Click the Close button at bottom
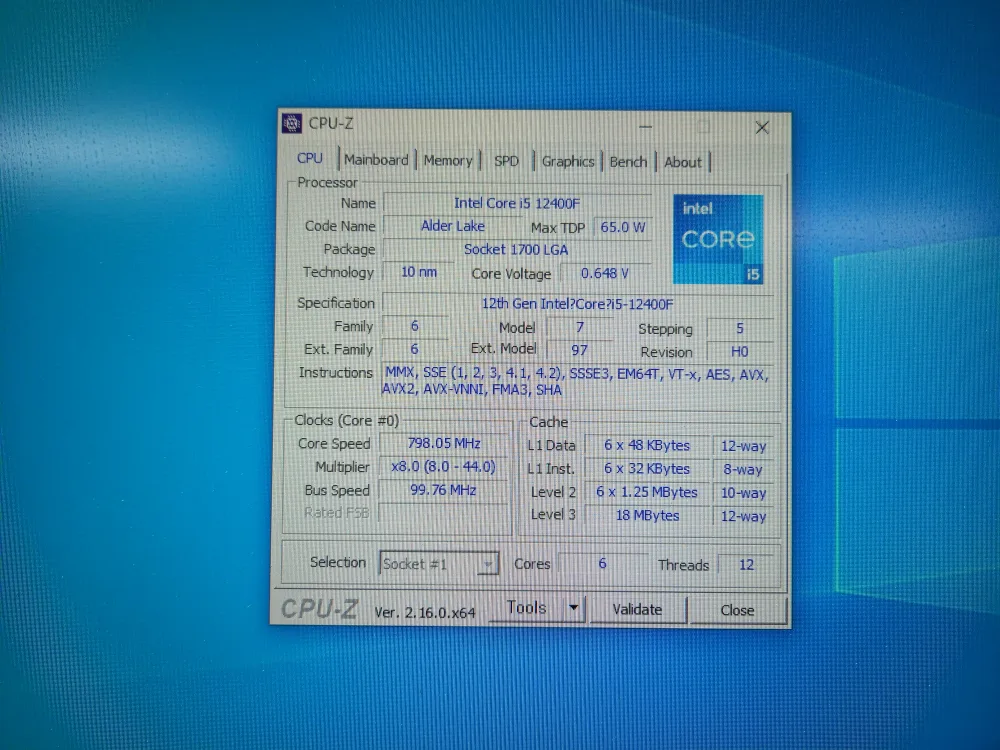The width and height of the screenshot is (1000, 750). click(x=737, y=610)
